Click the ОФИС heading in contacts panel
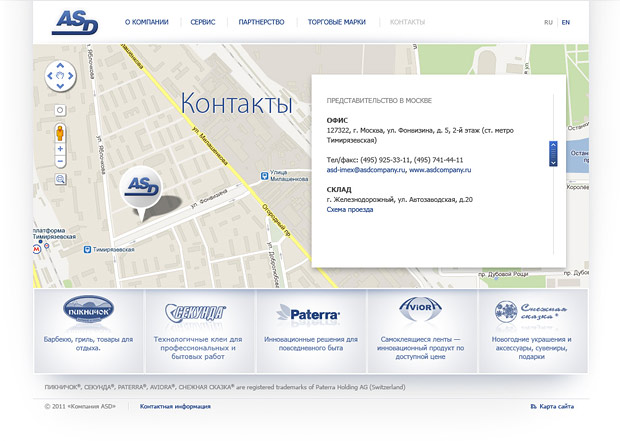The image size is (620, 441). (337, 121)
